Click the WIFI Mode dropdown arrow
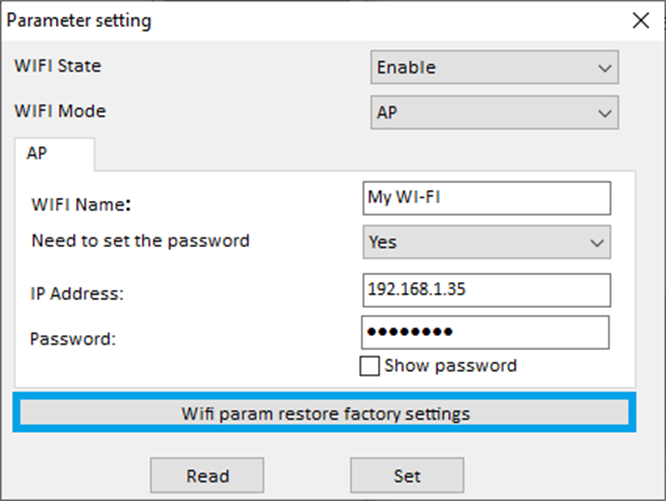Screen dimensions: 666x501 (603, 112)
